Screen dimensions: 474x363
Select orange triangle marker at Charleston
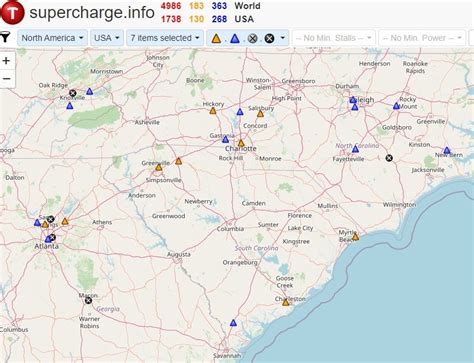click(x=286, y=302)
